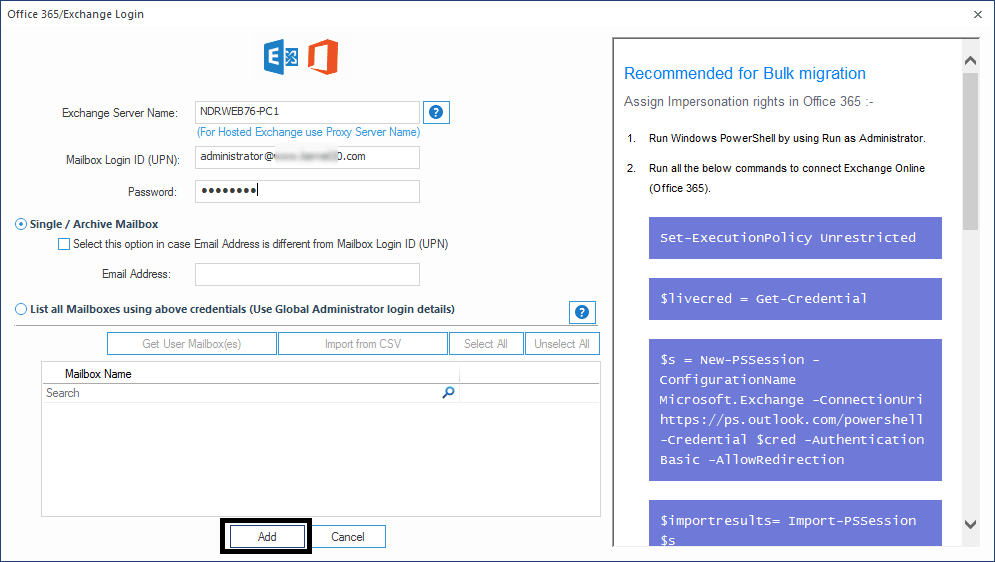Click the '$s = New-PSSession' command block
995x562 pixels.
(x=795, y=410)
